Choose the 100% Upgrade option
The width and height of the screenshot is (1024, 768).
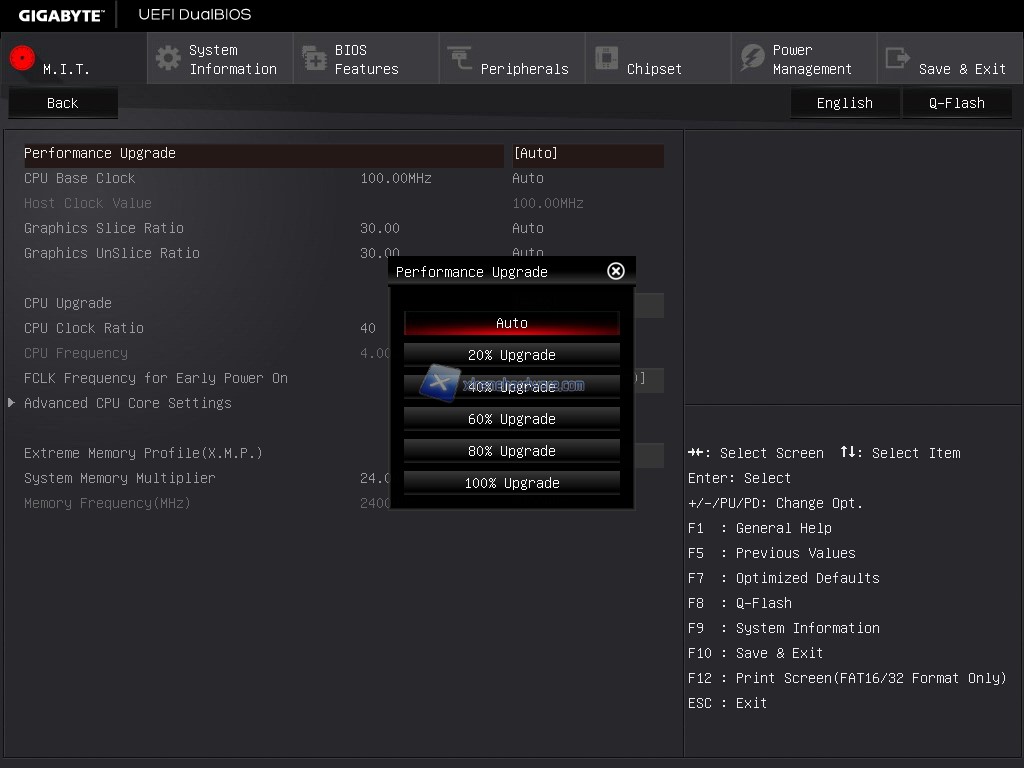(x=512, y=483)
